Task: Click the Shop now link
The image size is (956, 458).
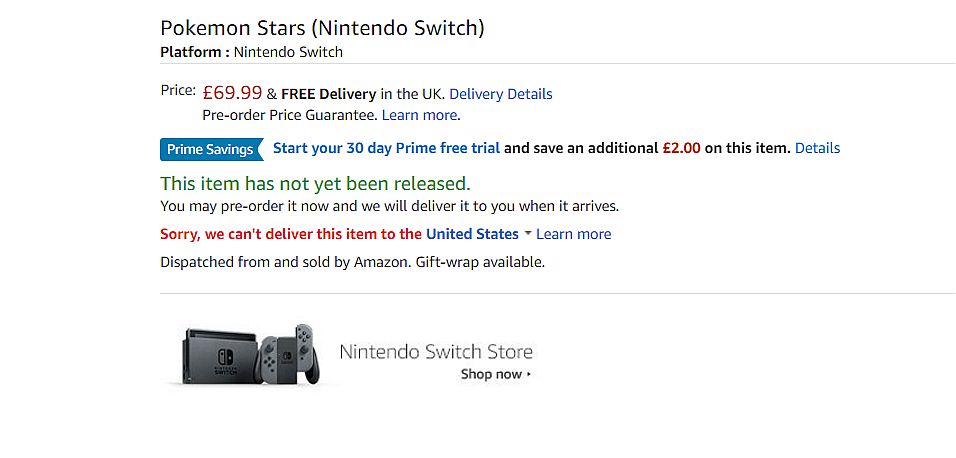Action: (x=491, y=374)
